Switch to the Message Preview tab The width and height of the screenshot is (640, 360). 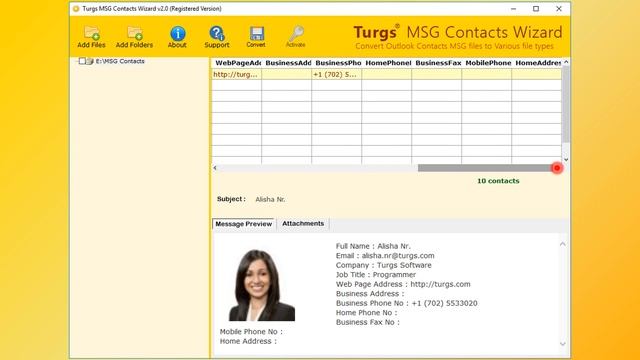[244, 224]
